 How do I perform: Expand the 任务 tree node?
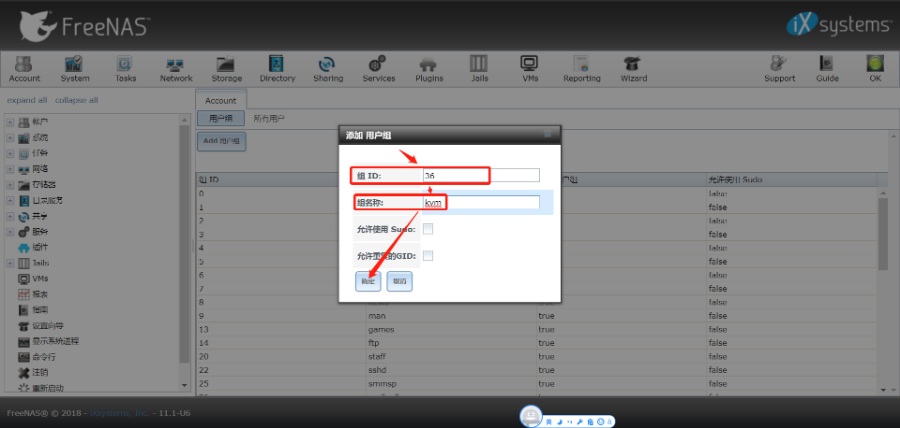[x=10, y=154]
